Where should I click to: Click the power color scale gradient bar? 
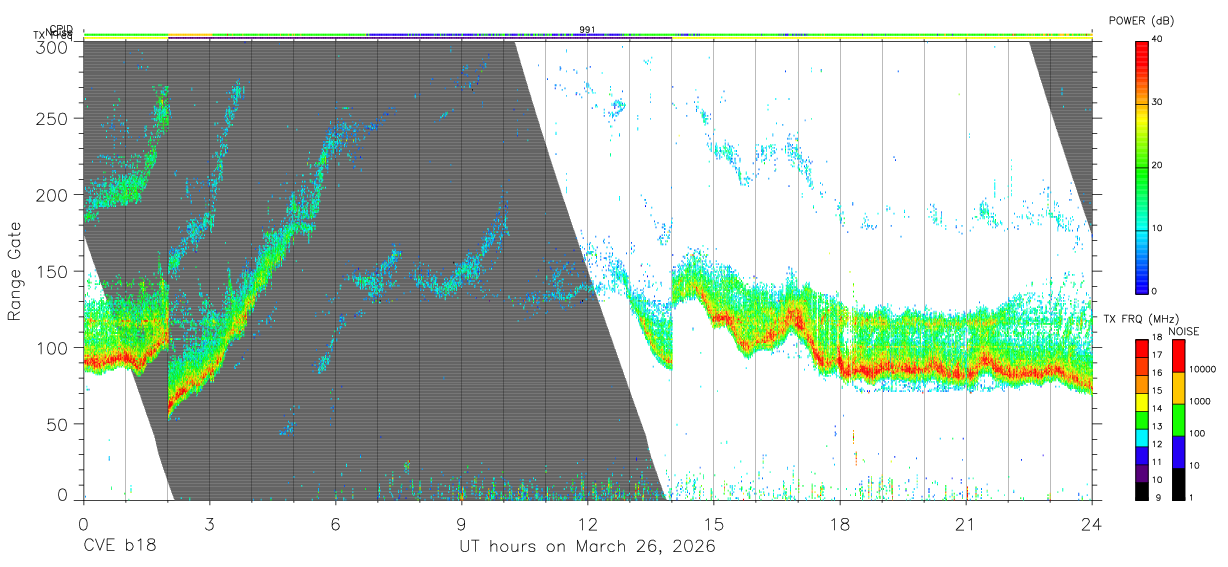pos(1141,166)
